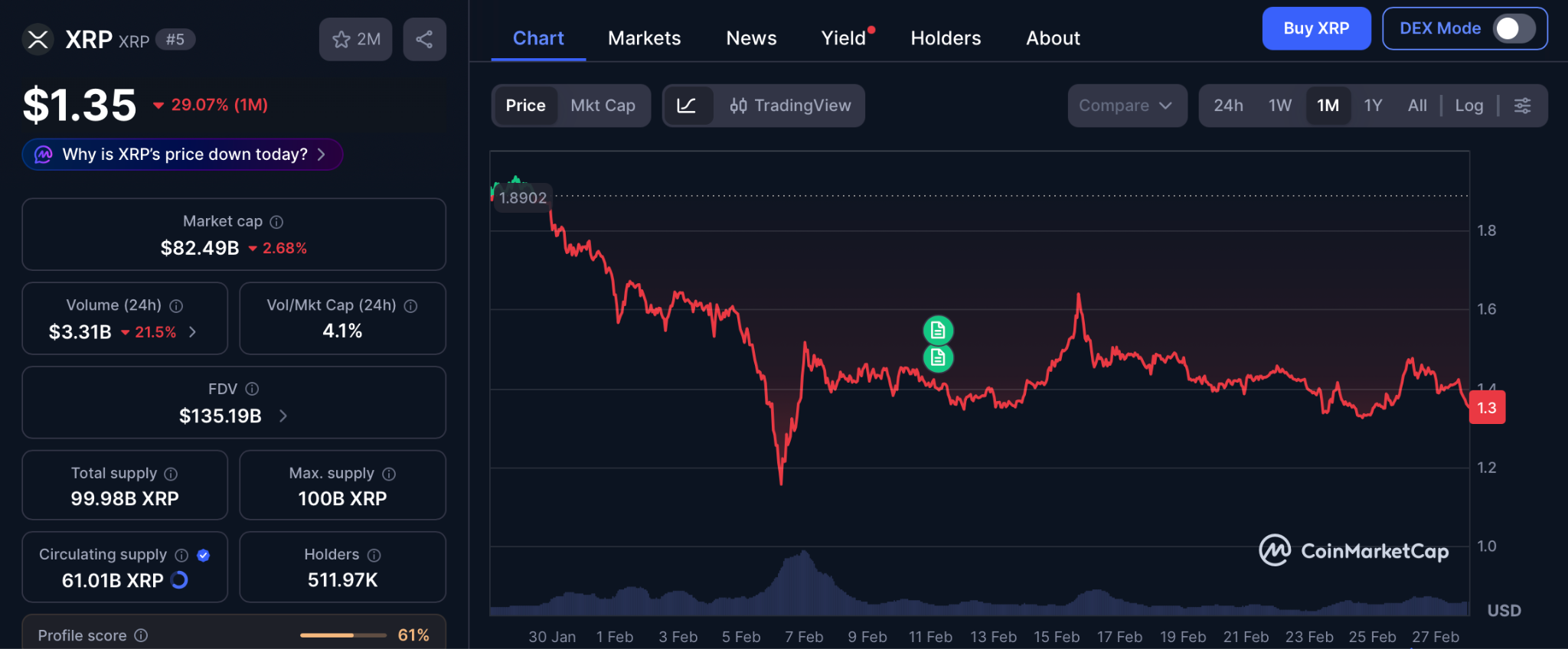The height and width of the screenshot is (649, 1568).
Task: Open the Compare dropdown
Action: (1126, 106)
